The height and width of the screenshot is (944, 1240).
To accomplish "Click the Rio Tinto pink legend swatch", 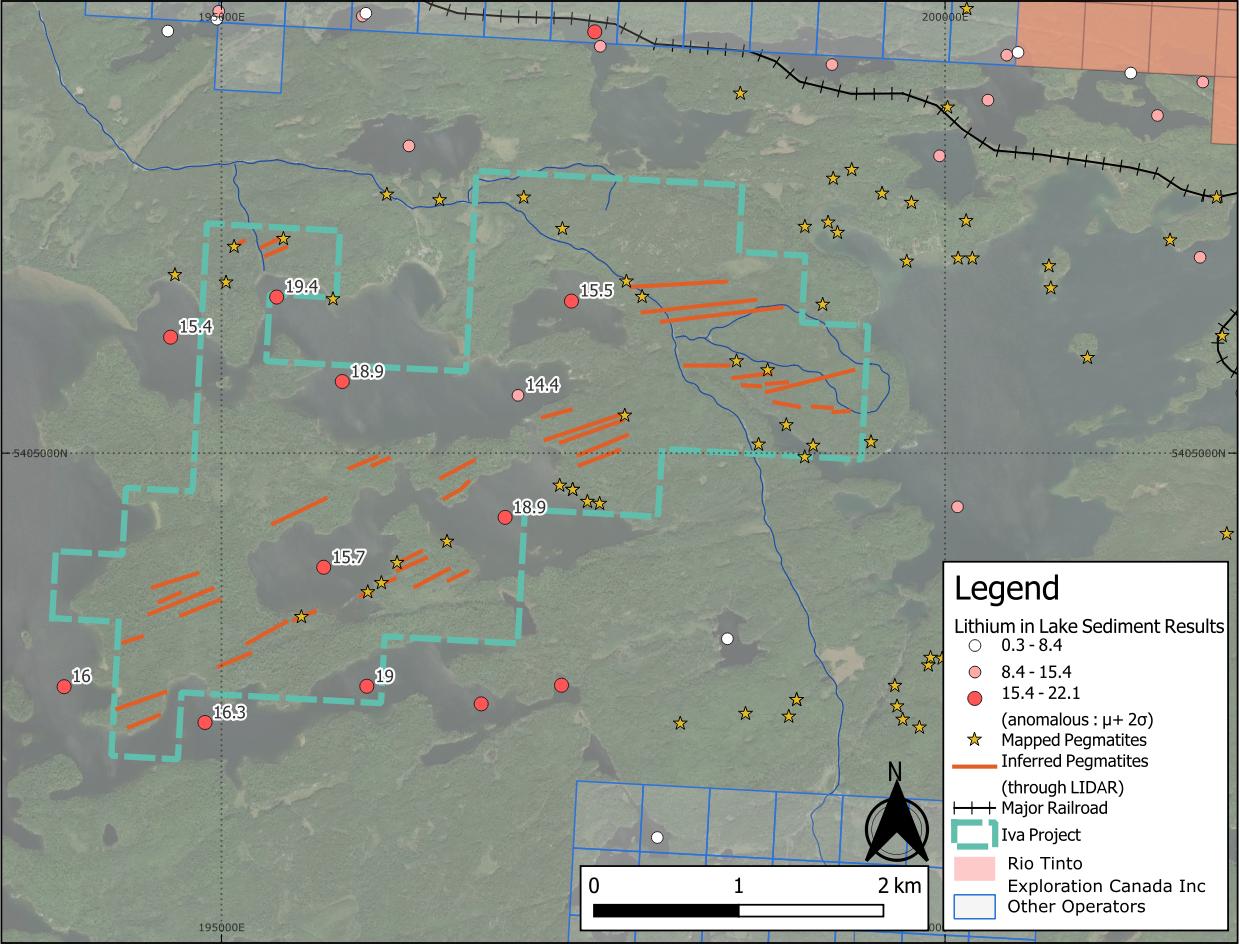I will (974, 864).
